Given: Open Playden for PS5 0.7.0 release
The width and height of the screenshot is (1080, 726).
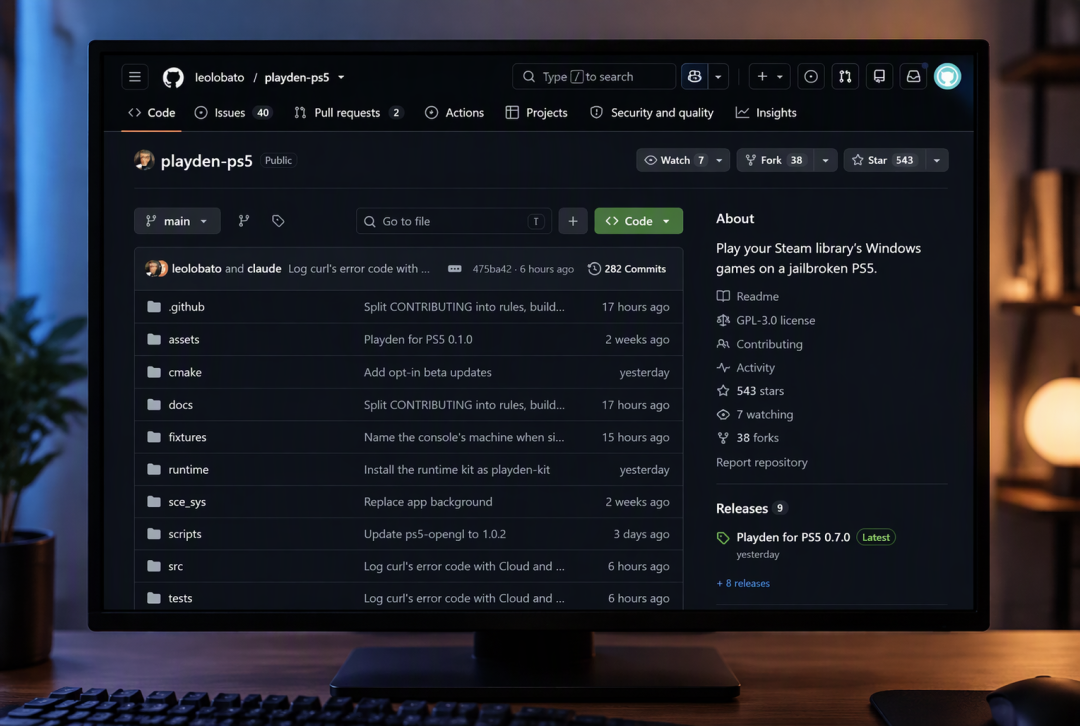Looking at the screenshot, I should click(793, 537).
